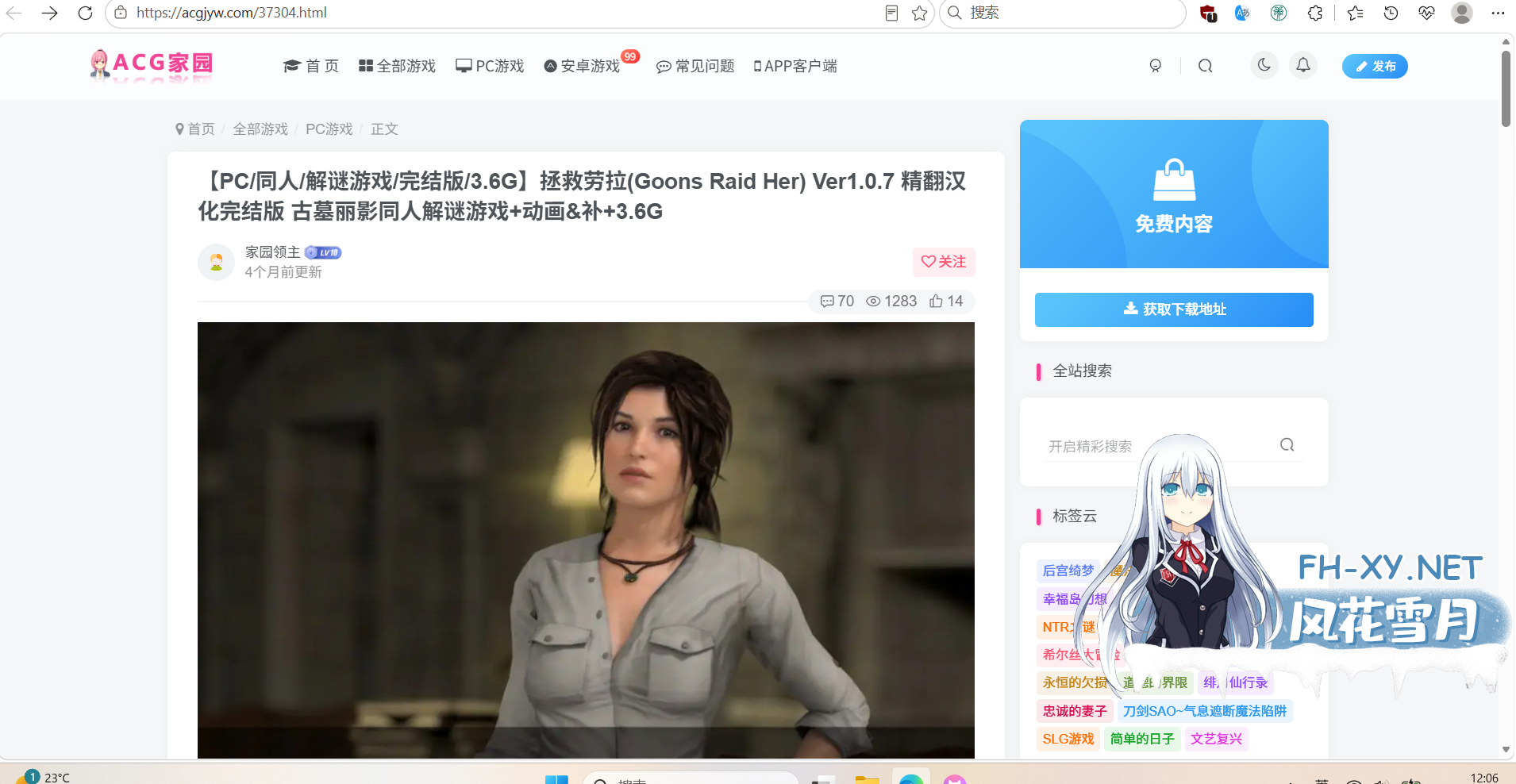The image size is (1516, 784).
Task: Open site search magnifier in header
Action: pyautogui.click(x=1205, y=66)
